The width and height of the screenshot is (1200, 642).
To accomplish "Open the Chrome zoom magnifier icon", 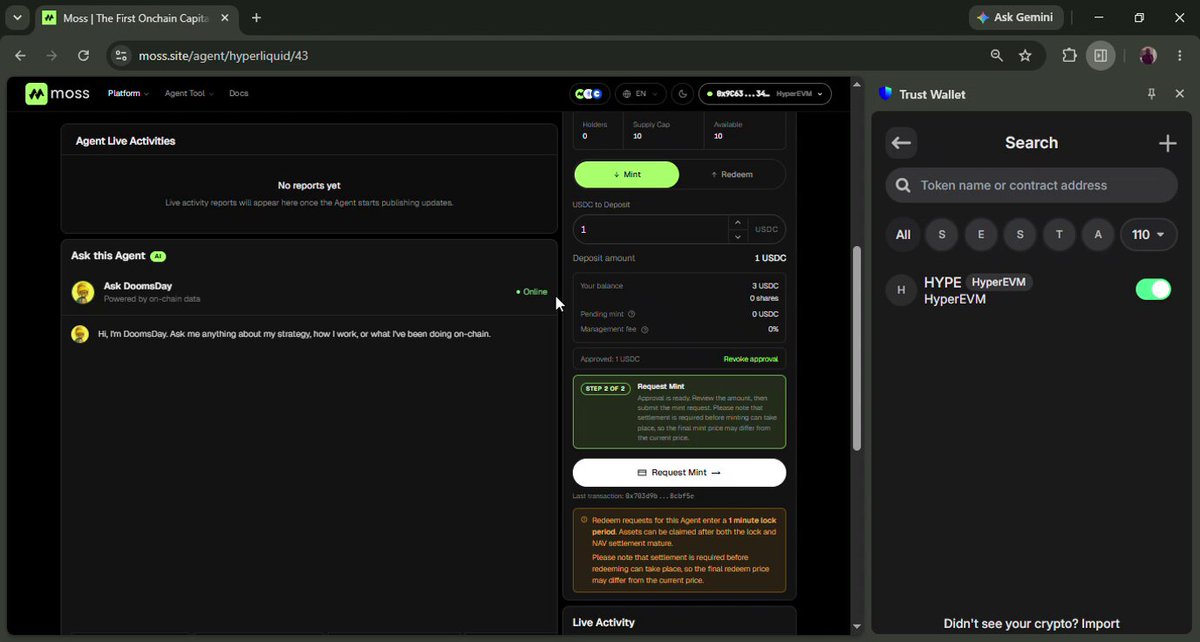I will pyautogui.click(x=996, y=56).
